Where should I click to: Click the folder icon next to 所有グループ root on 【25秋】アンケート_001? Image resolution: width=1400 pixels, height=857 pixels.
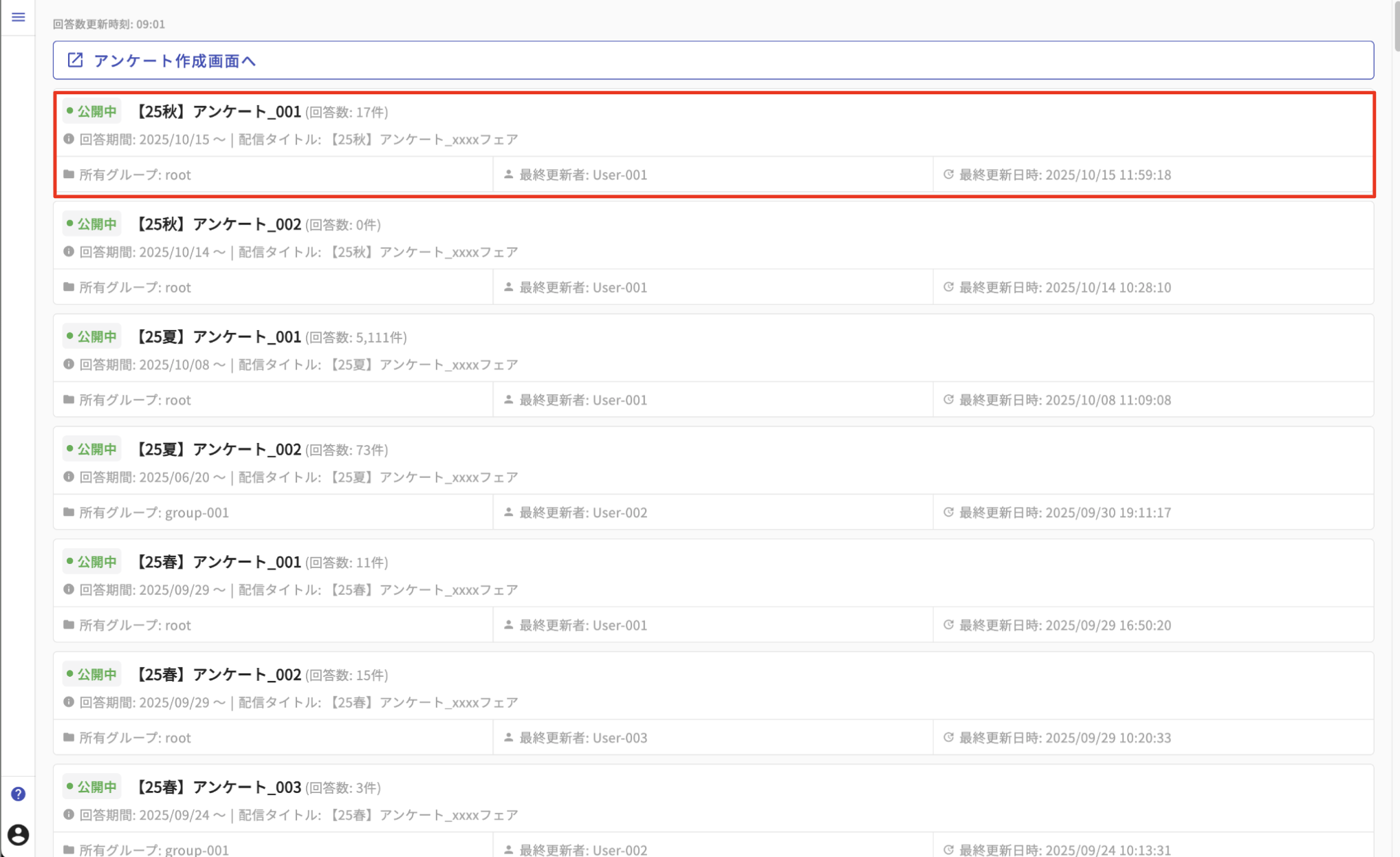click(x=68, y=174)
